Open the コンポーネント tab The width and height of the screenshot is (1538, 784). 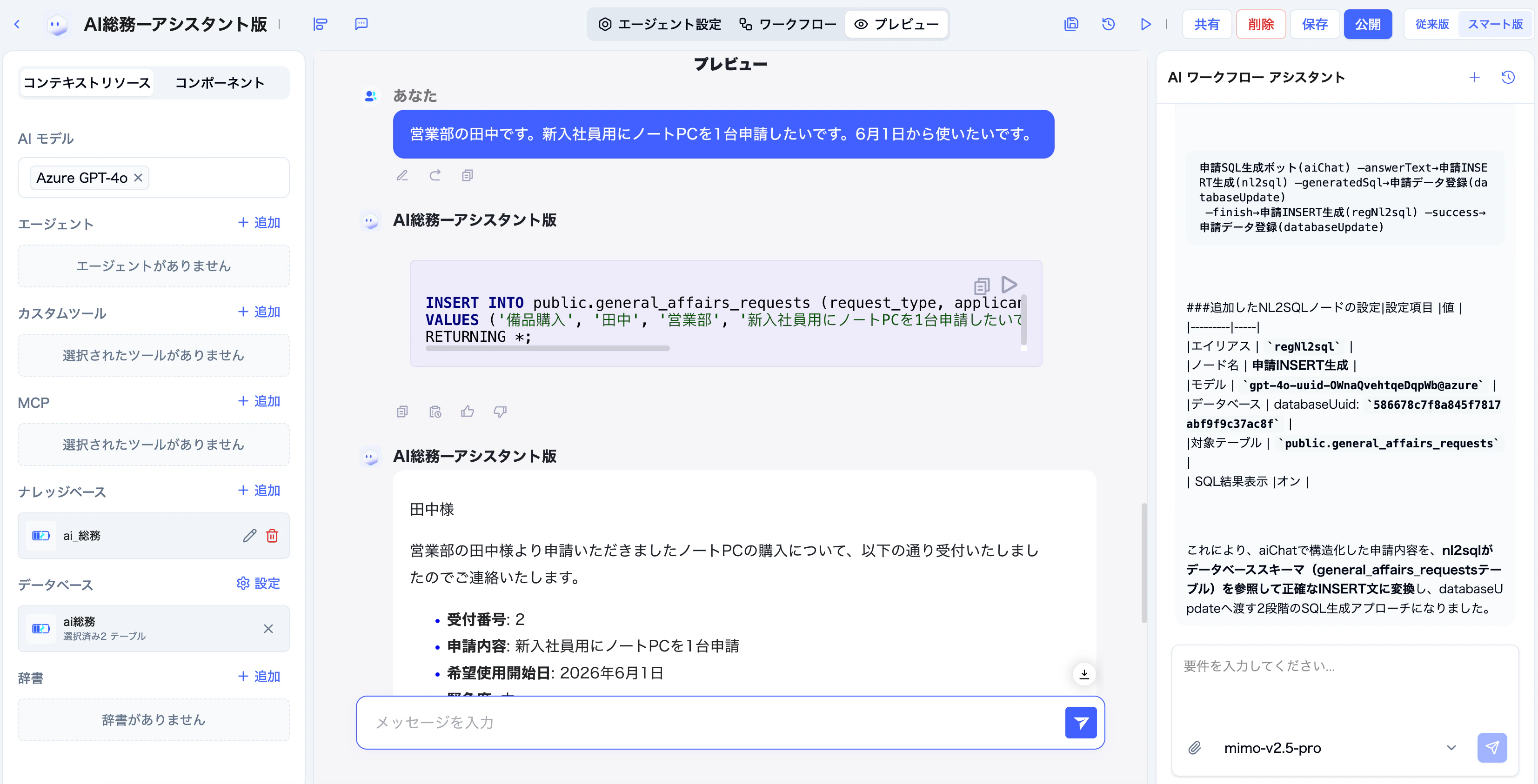coord(220,83)
